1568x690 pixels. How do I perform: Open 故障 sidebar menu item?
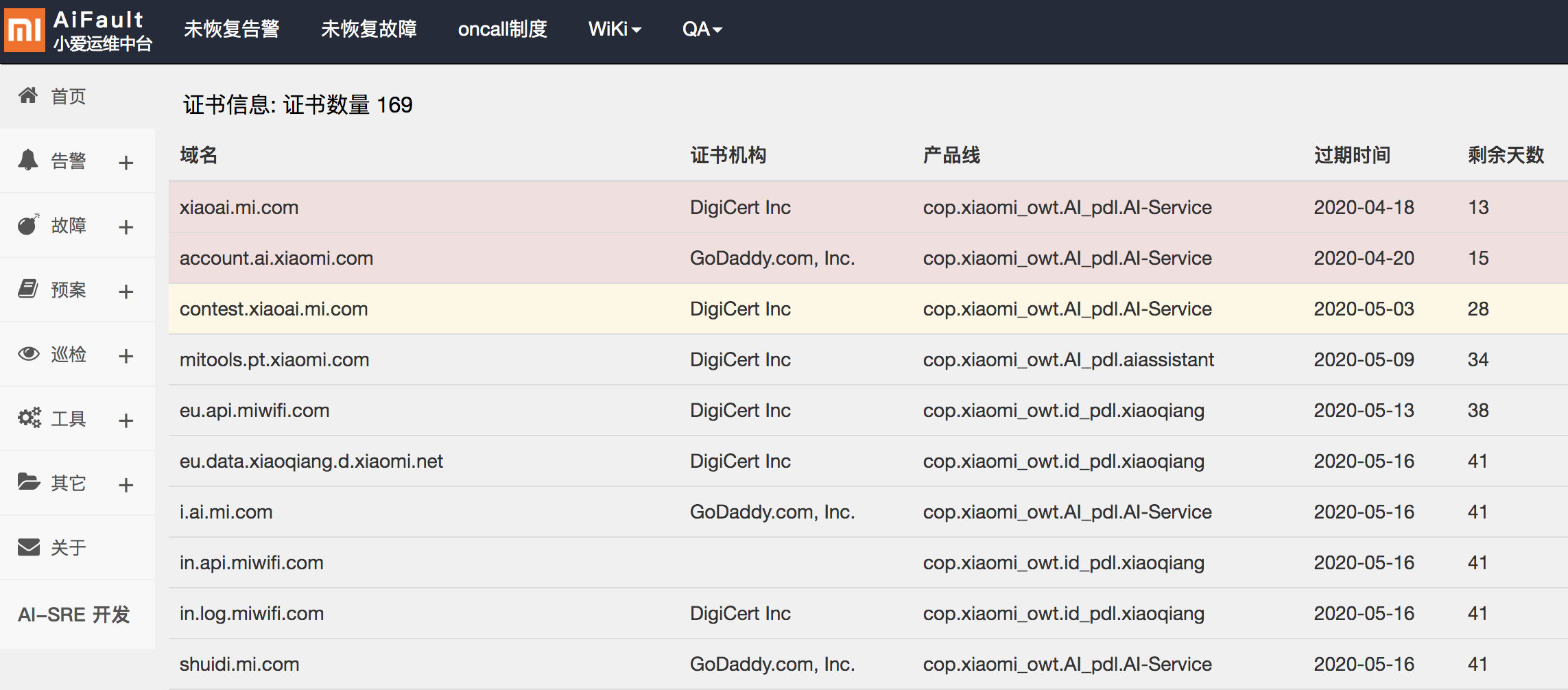coord(69,226)
